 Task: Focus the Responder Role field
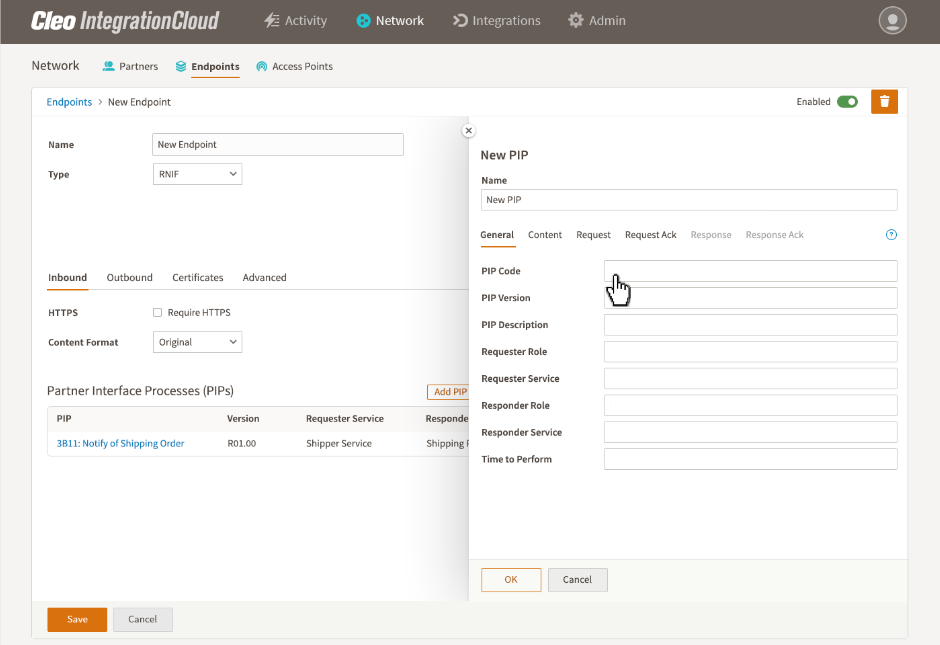tap(751, 405)
